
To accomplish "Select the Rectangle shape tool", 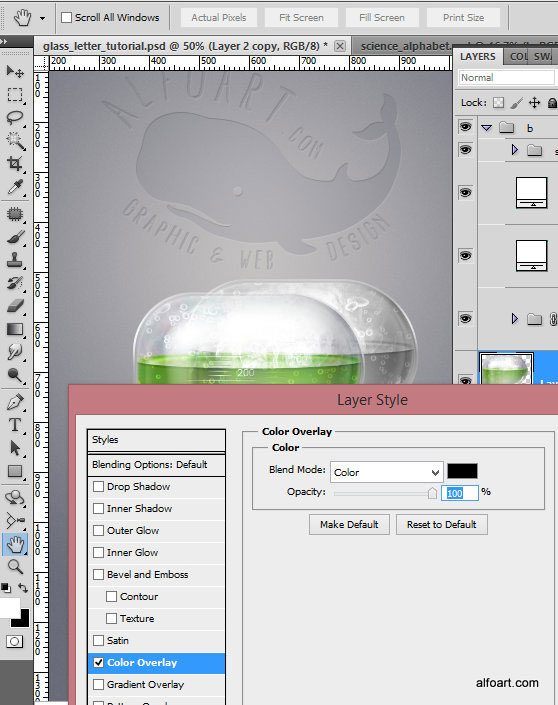I will point(15,471).
